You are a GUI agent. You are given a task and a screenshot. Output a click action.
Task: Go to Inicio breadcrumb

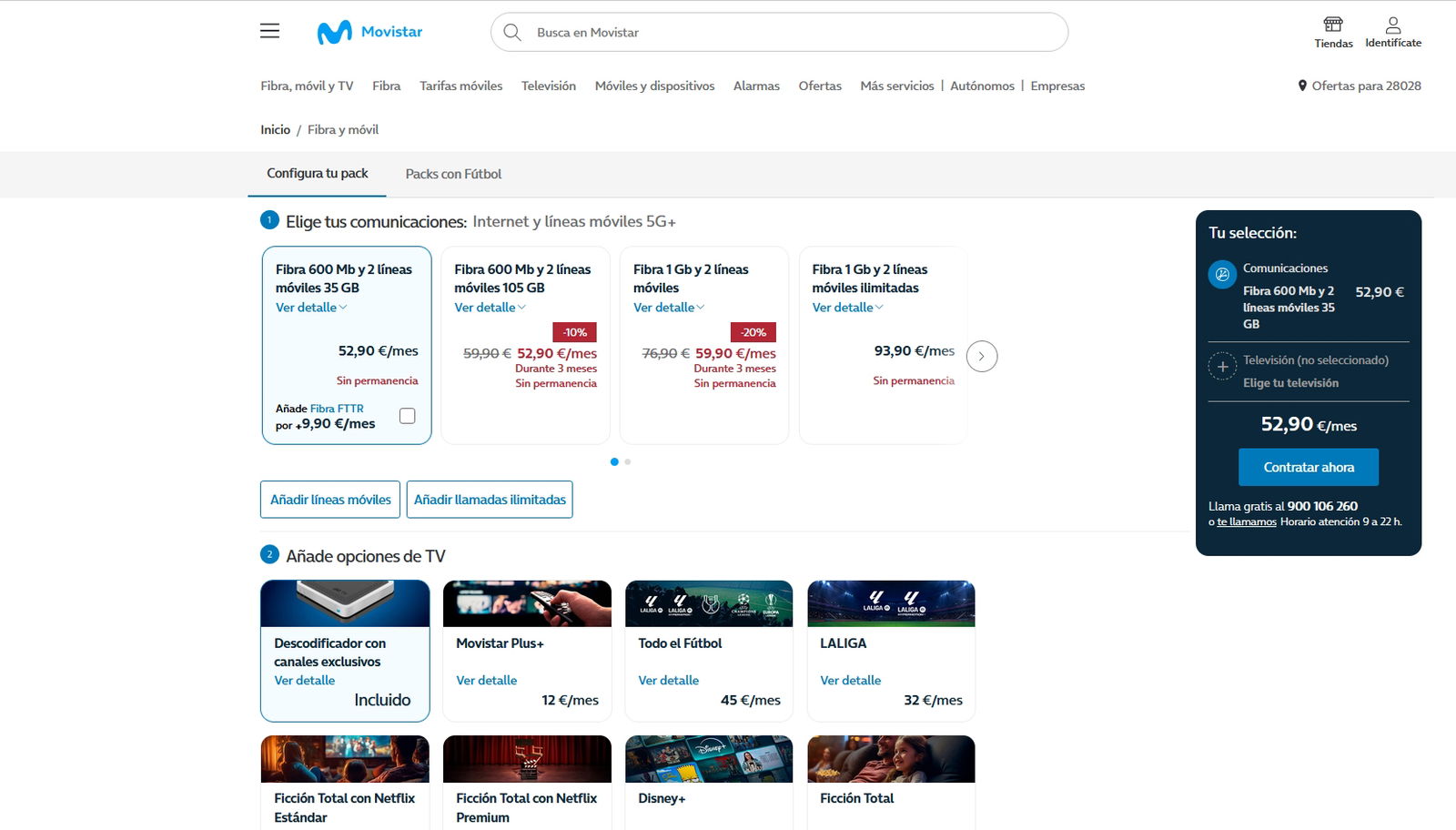276,129
